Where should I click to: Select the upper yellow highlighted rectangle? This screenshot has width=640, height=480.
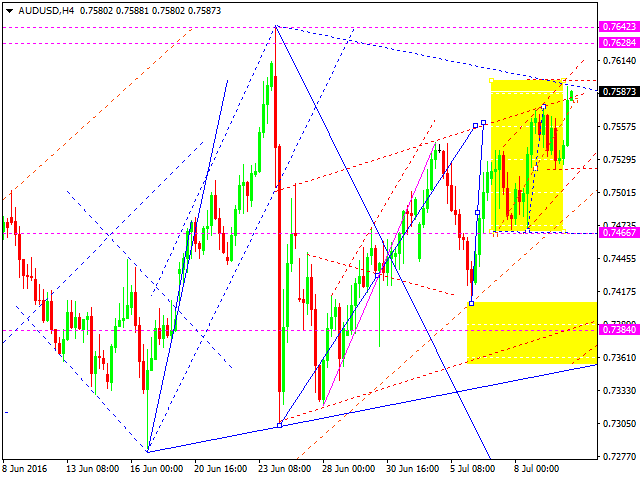click(527, 156)
